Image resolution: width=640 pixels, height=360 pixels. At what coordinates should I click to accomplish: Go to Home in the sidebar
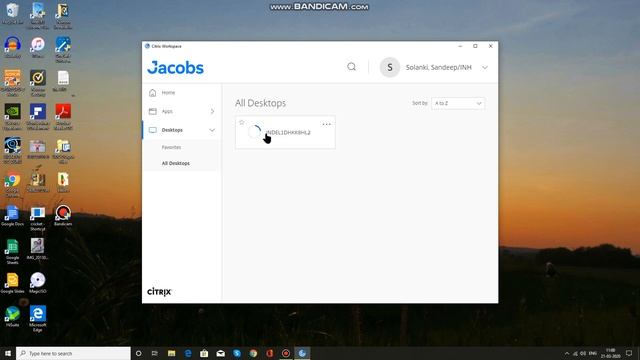tap(168, 93)
